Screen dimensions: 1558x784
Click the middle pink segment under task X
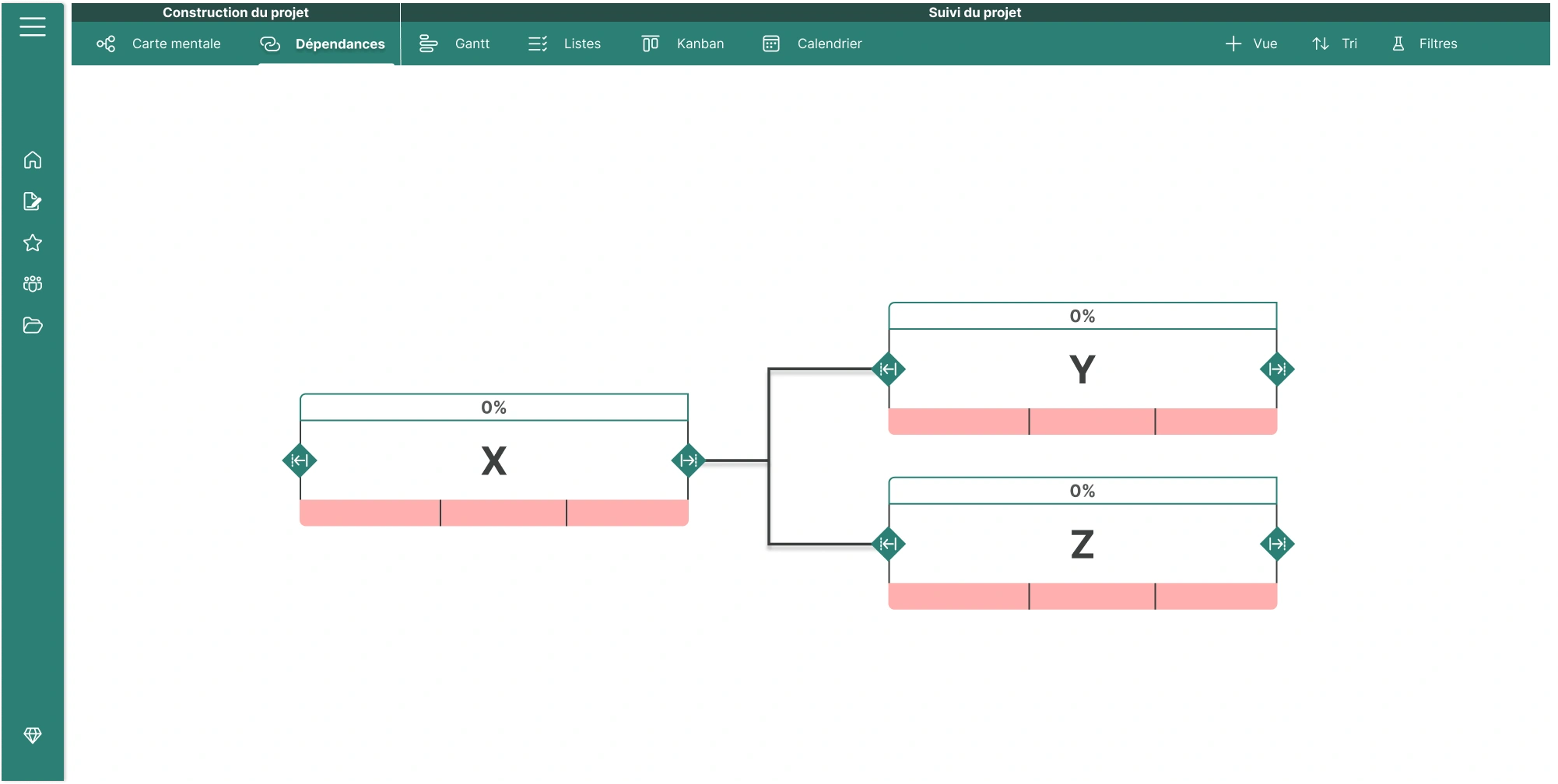click(x=504, y=513)
